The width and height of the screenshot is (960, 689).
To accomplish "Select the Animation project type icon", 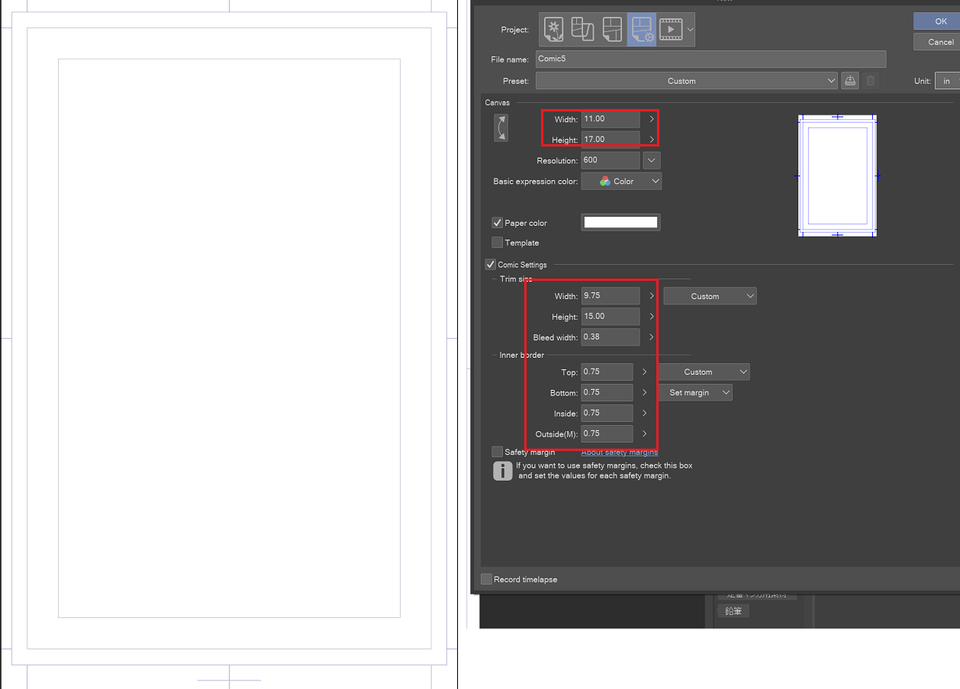I will pos(671,29).
